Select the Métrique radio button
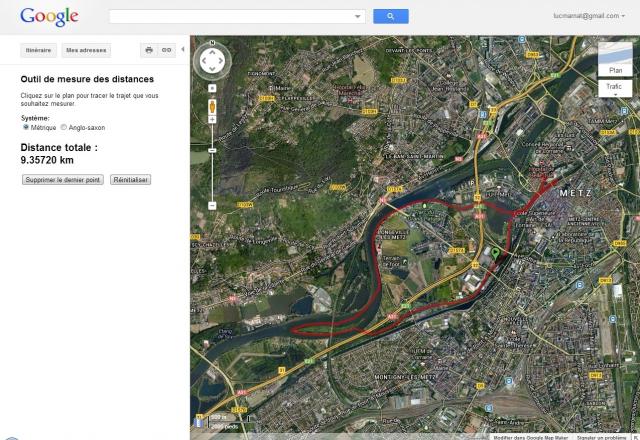 point(26,127)
